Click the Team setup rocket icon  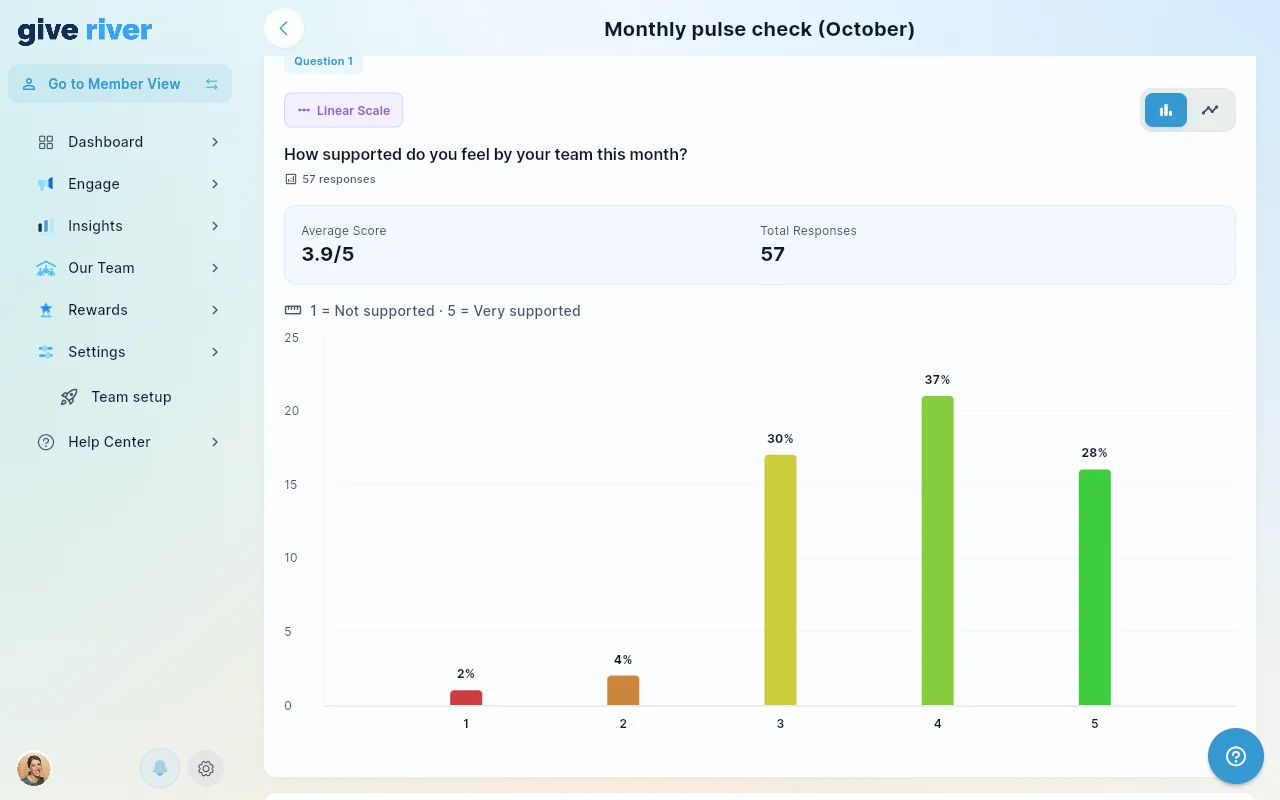pos(69,397)
